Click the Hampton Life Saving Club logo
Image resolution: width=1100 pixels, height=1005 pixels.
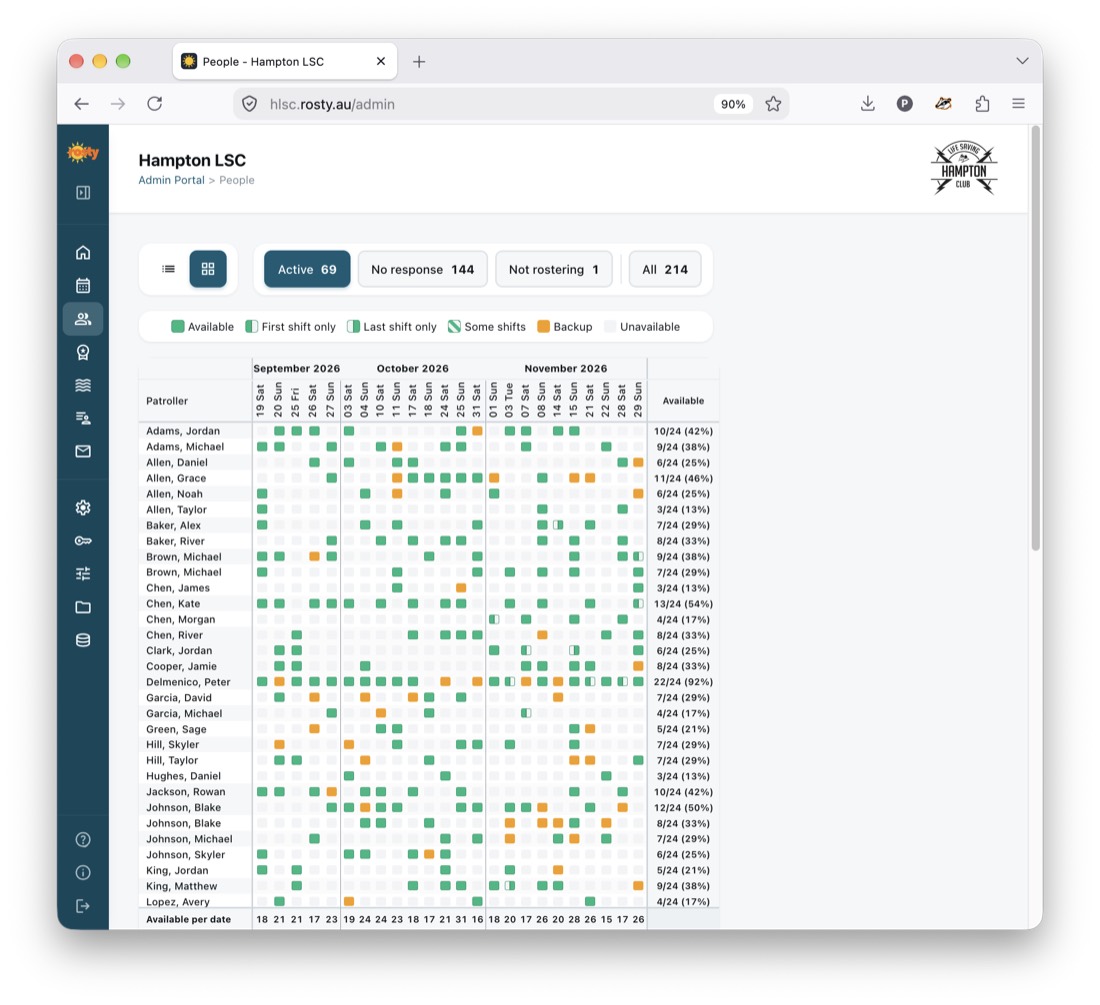[x=964, y=168]
